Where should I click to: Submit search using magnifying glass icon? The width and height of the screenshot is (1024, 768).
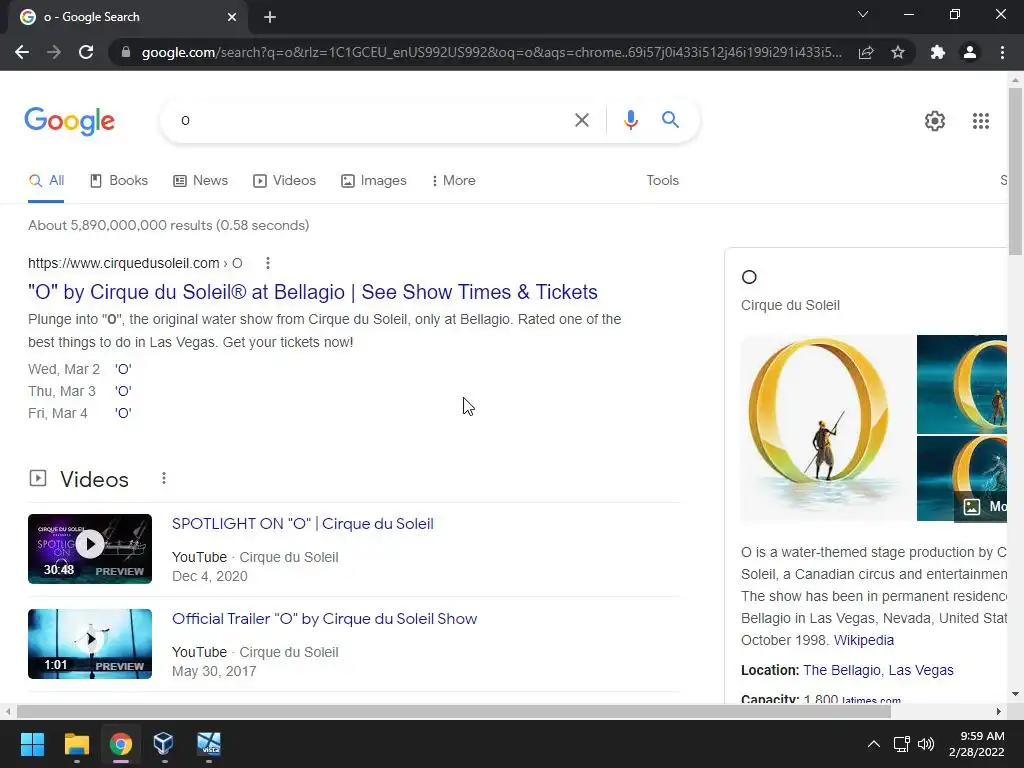pos(670,120)
